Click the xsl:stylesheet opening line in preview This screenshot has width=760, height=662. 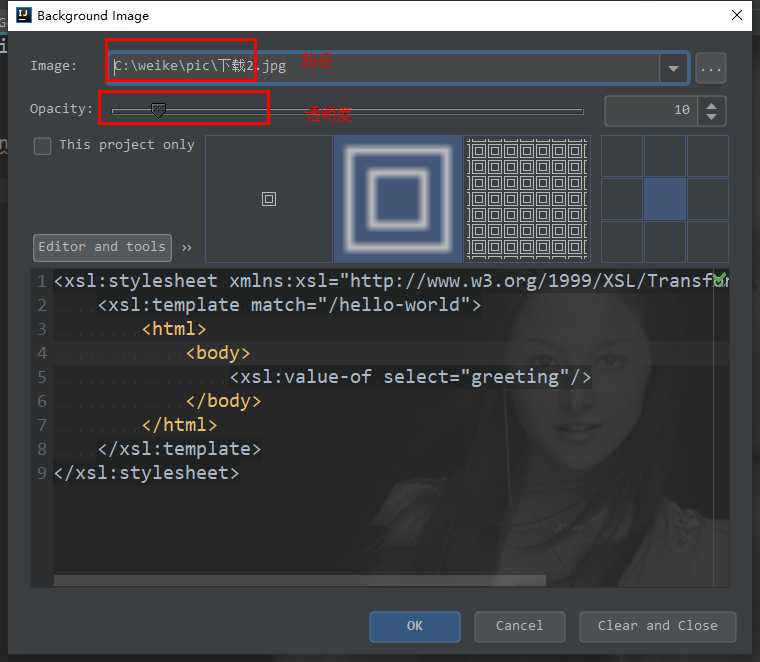point(391,281)
